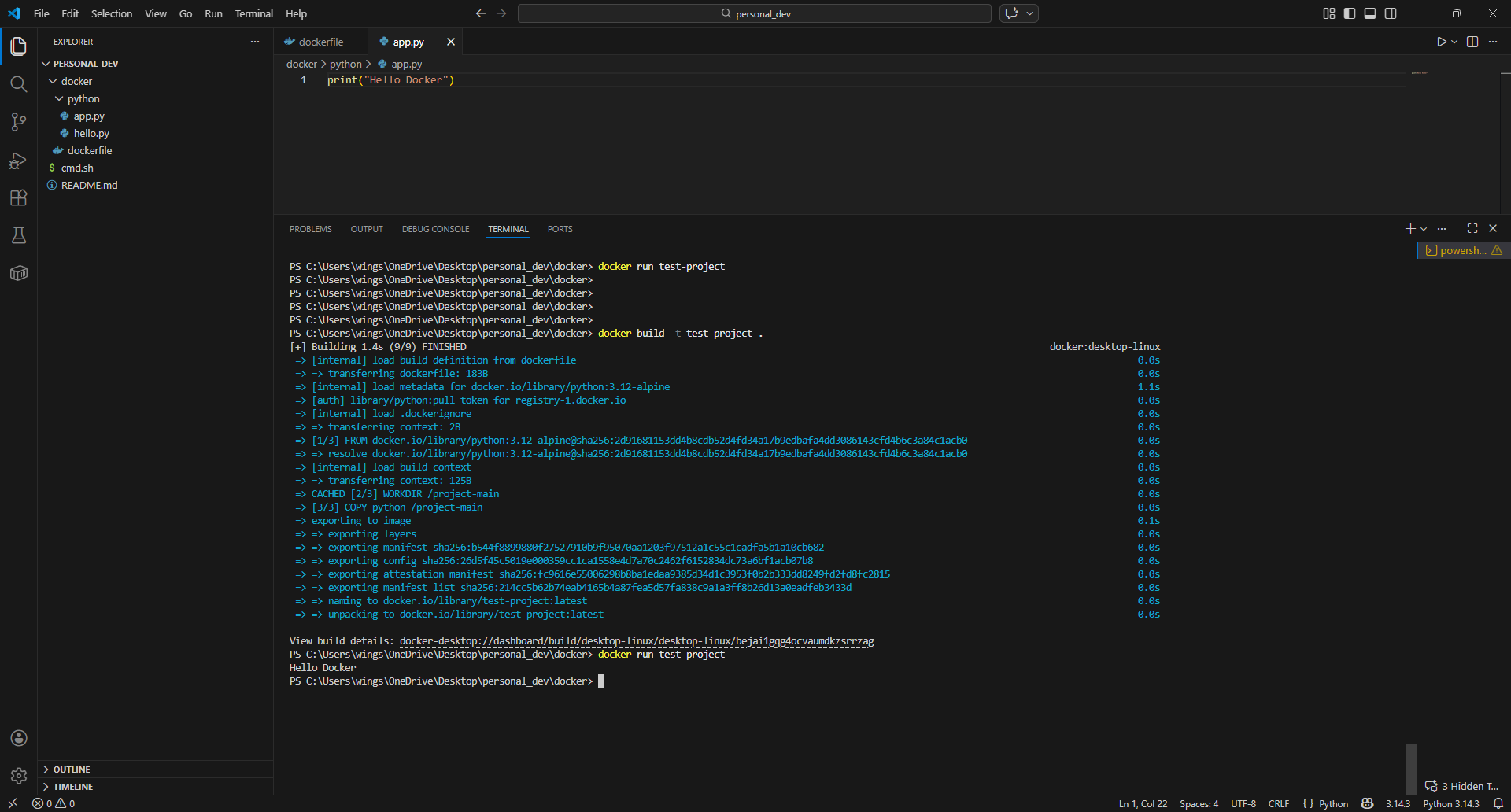The width and height of the screenshot is (1511, 812).
Task: Open the docker-desktop build details link
Action: (636, 641)
